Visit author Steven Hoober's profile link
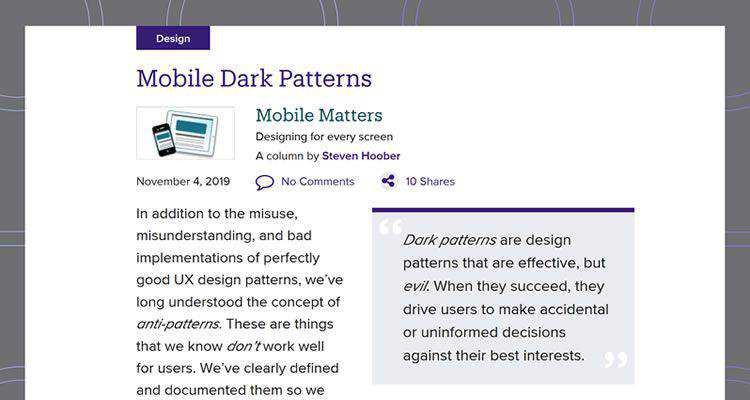Screen dimensions: 750x400 click(361, 156)
